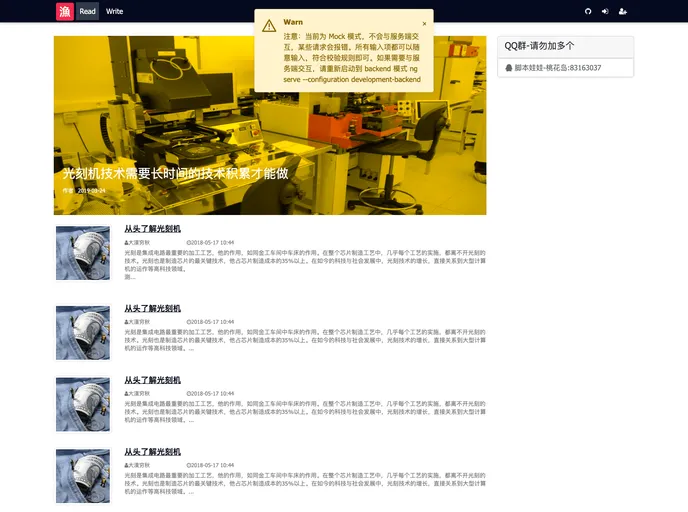The image size is (688, 512).
Task: Click the register user-plus icon
Action: pyautogui.click(x=623, y=11)
